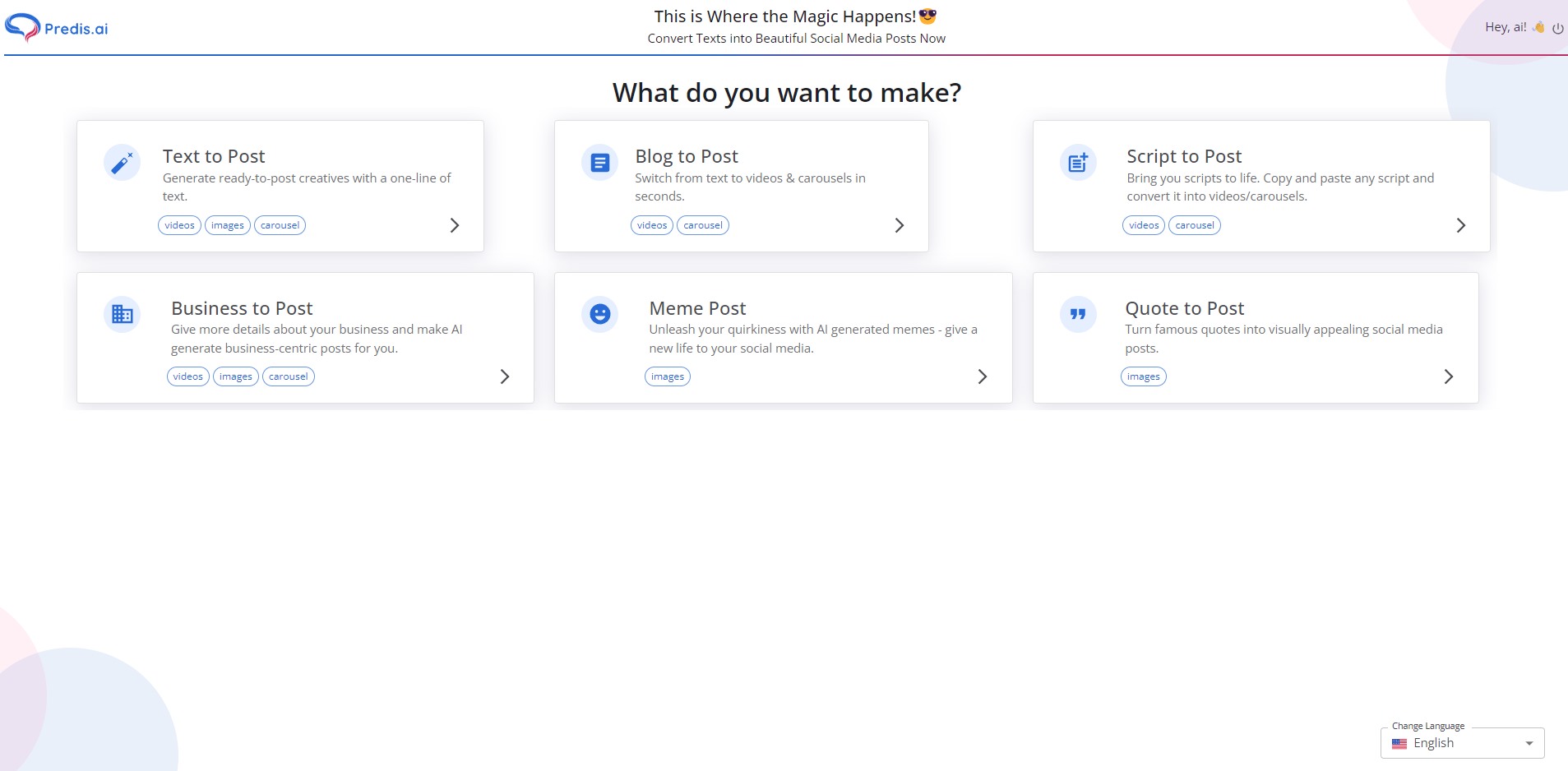The height and width of the screenshot is (771, 1568).
Task: Click the Business to Post title
Action: pyautogui.click(x=242, y=308)
